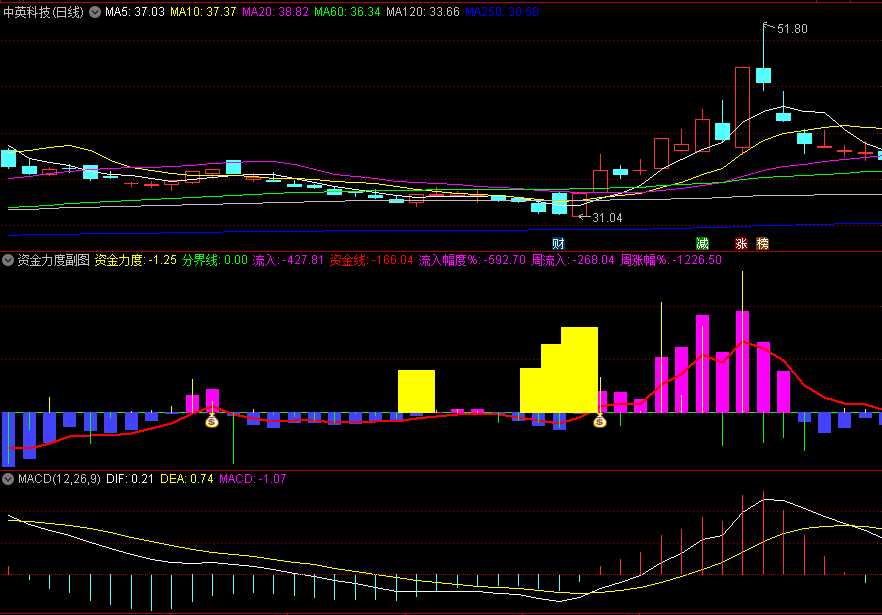Click the deepest blue bar at the left edge of 资金力度
The width and height of the screenshot is (882, 615).
[8, 439]
